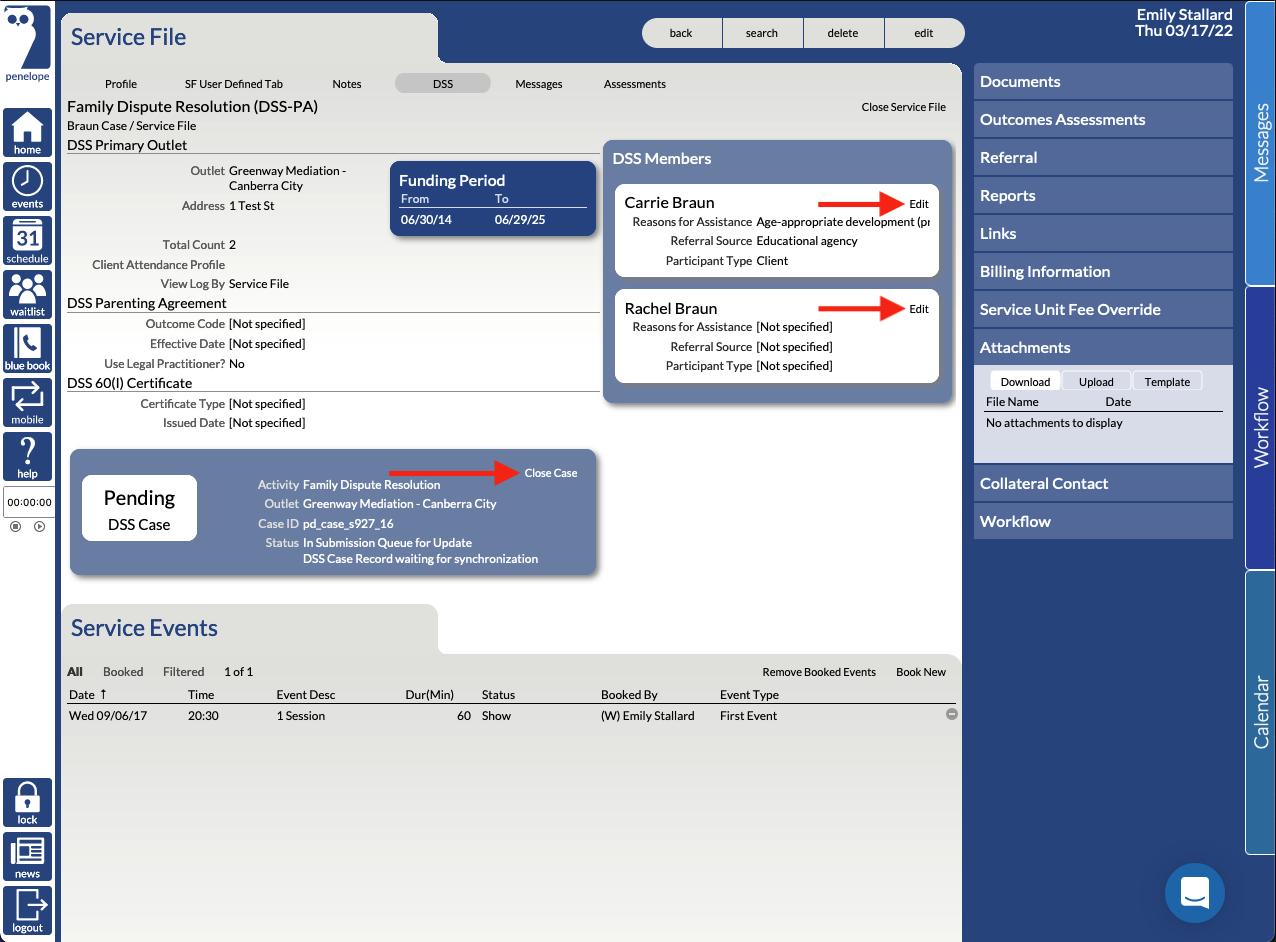Expand the Workflow section in right panel
Viewport: 1276px width, 942px height.
pos(1103,522)
